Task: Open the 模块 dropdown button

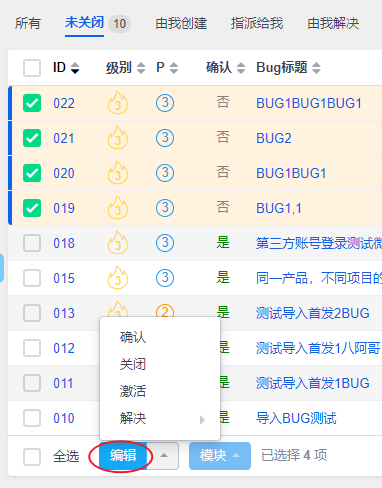Action: point(220,456)
